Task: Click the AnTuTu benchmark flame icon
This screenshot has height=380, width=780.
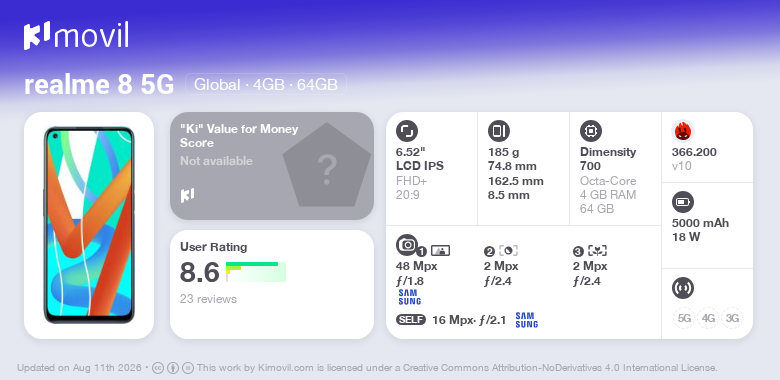Action: click(683, 131)
